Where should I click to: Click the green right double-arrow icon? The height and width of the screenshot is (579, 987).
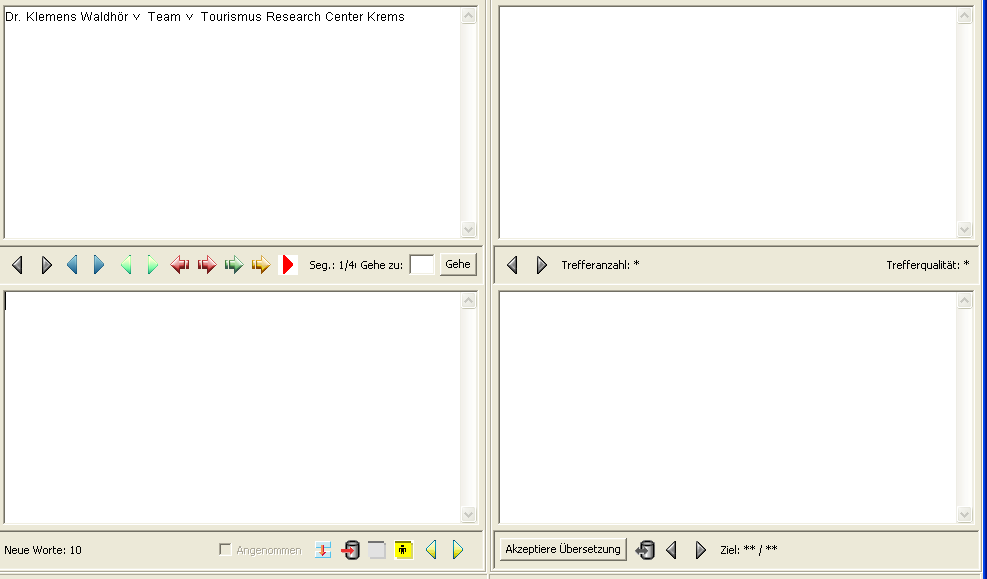(234, 265)
